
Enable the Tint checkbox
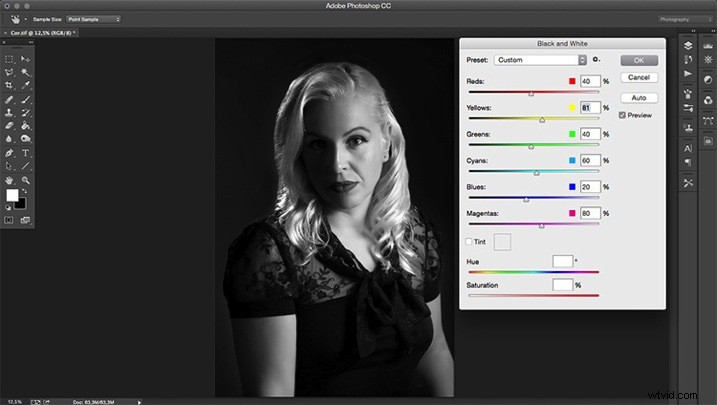[x=469, y=241]
